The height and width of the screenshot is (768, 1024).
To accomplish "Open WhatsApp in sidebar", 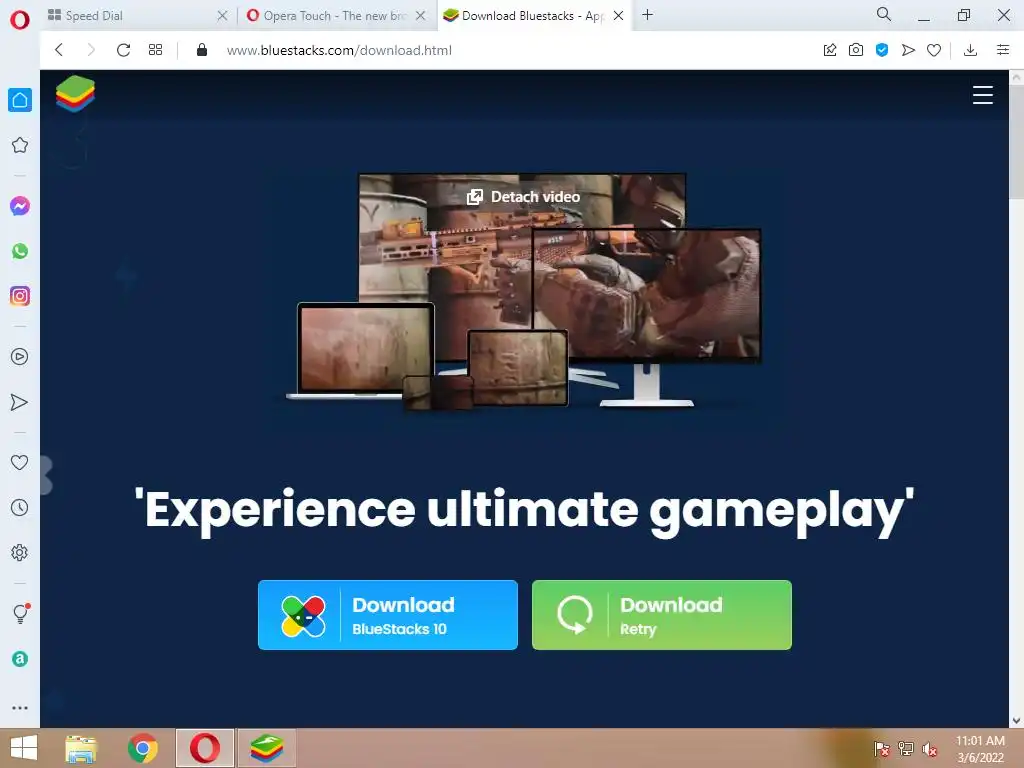I will (20, 251).
